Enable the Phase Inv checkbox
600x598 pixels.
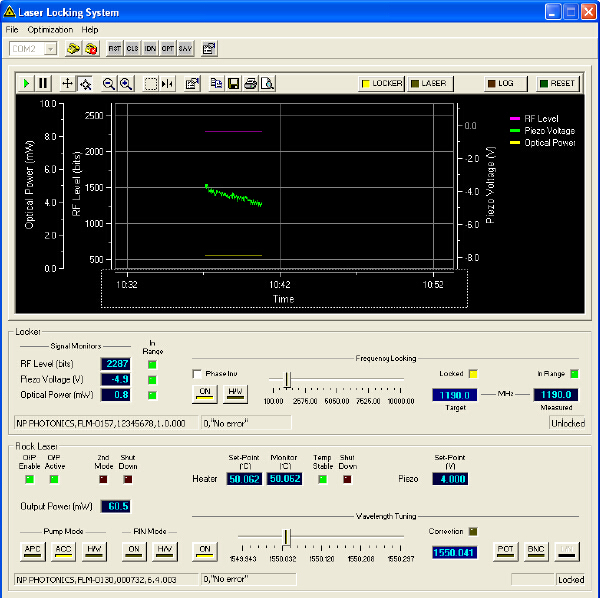197,373
